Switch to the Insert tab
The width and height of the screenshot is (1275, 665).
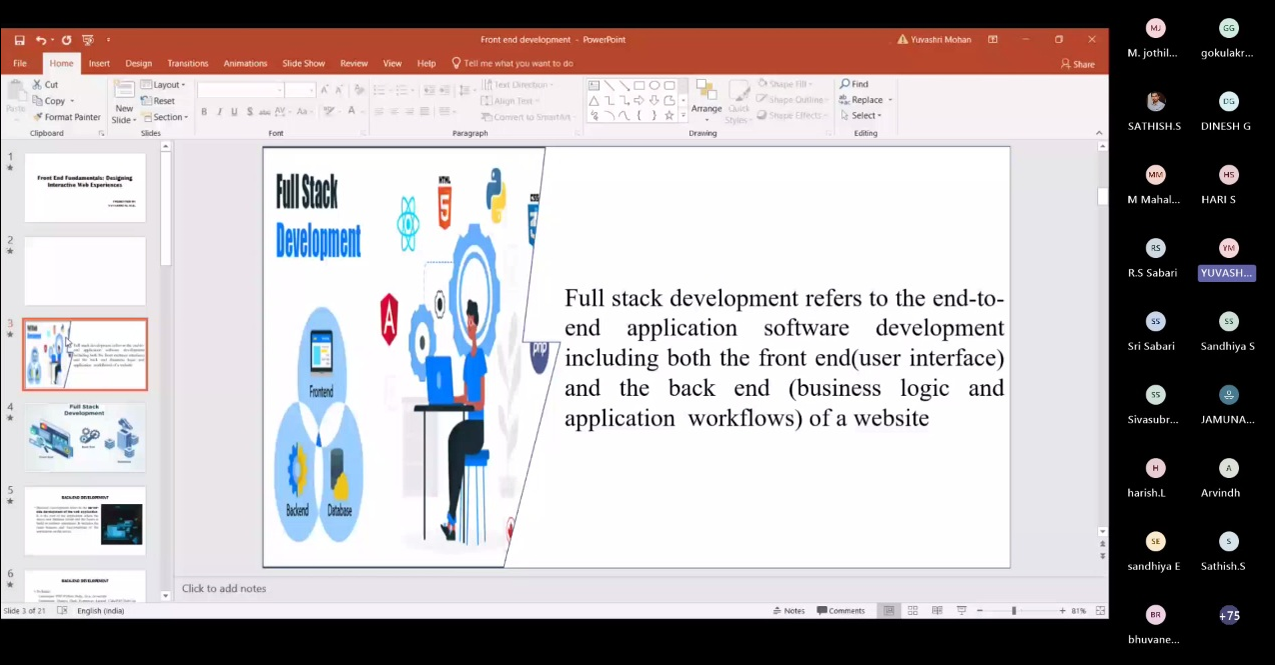coord(99,63)
